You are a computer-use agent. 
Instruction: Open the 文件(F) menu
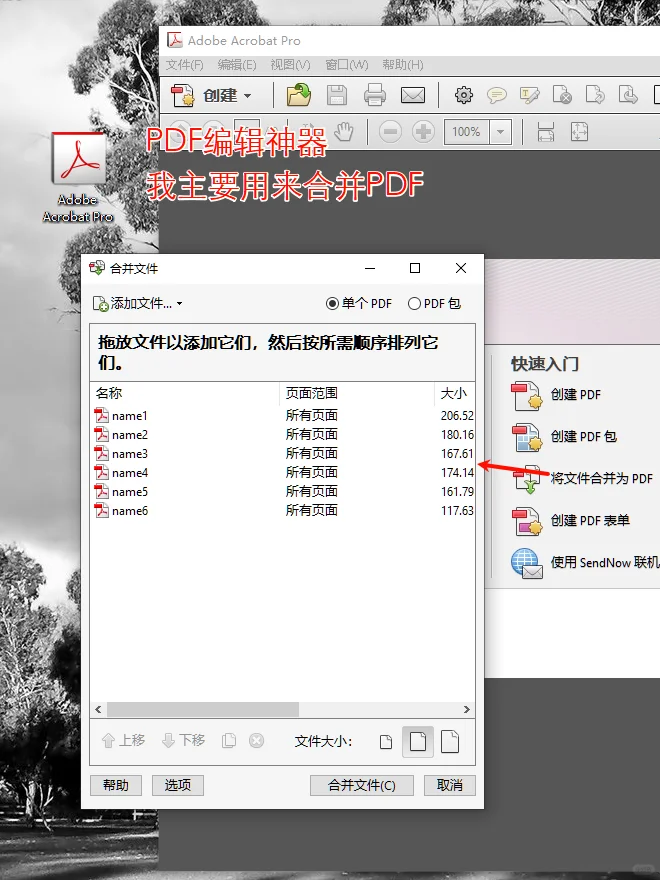184,65
